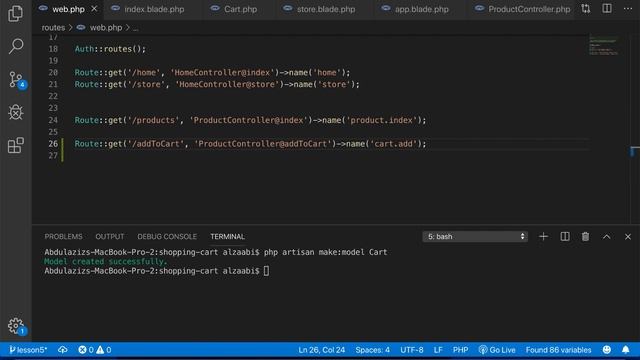Click the lesson5* git branch indicator

pyautogui.click(x=28, y=350)
